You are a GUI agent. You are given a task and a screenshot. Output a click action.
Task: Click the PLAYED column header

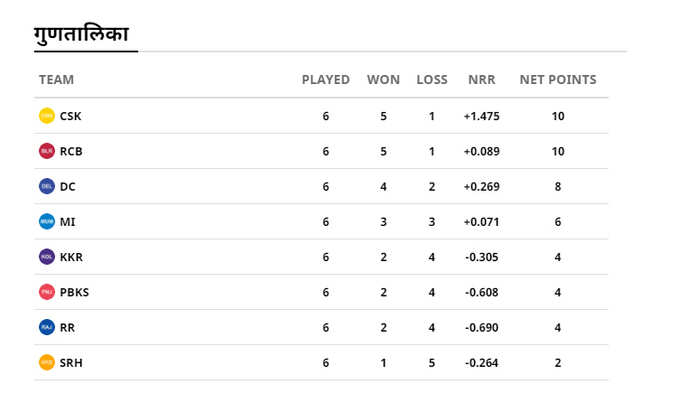click(x=326, y=80)
